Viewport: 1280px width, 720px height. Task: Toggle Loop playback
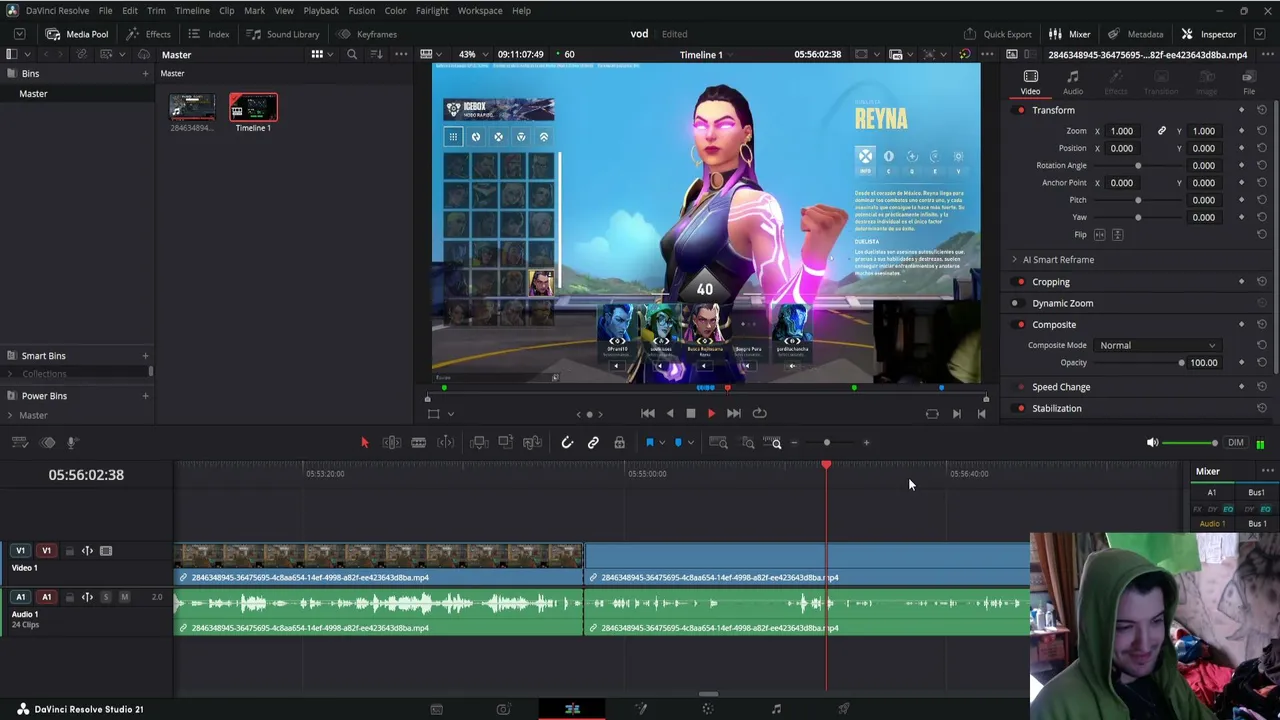point(759,413)
